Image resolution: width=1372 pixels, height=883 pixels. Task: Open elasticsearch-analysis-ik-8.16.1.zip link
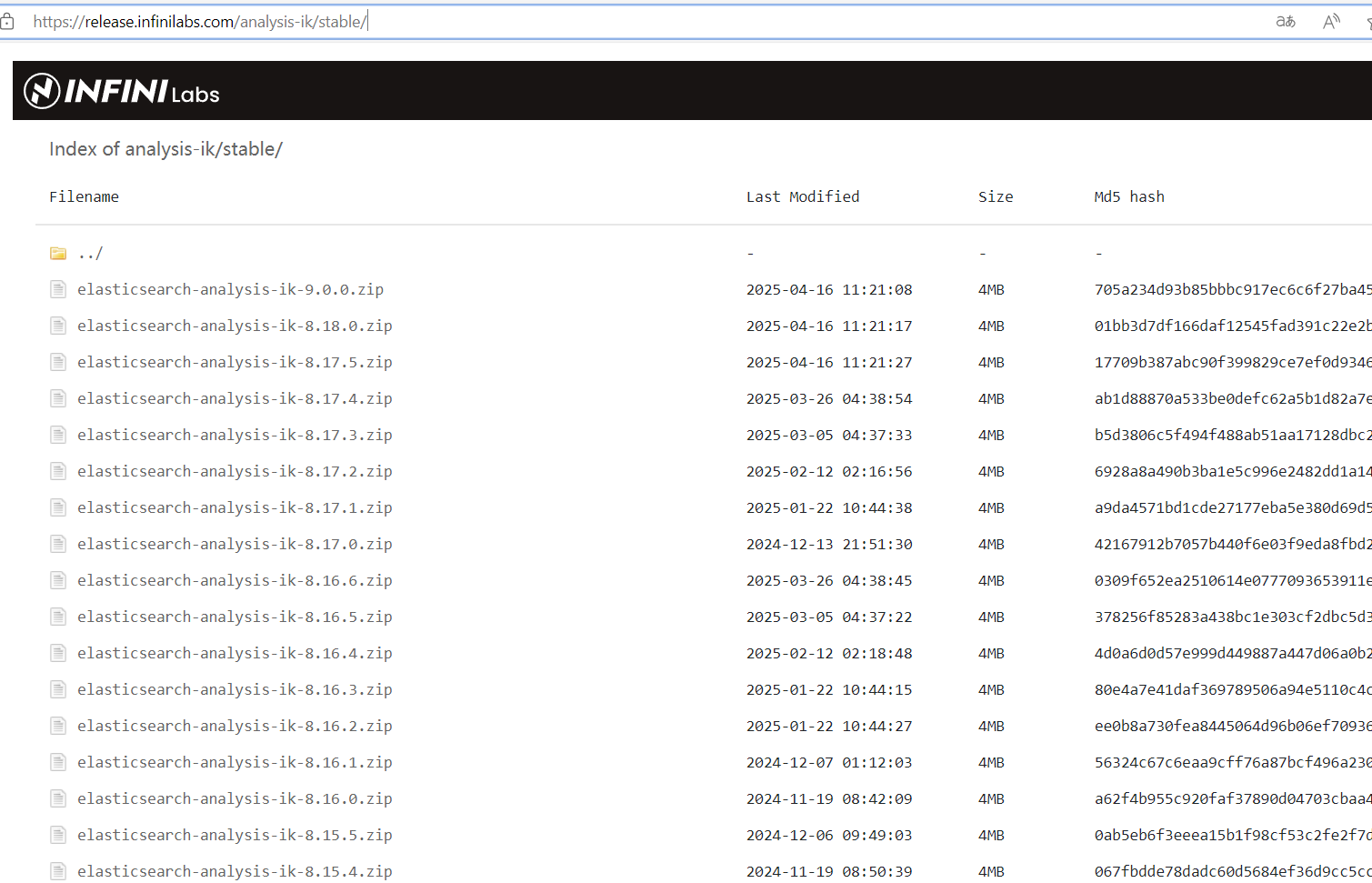click(x=235, y=762)
